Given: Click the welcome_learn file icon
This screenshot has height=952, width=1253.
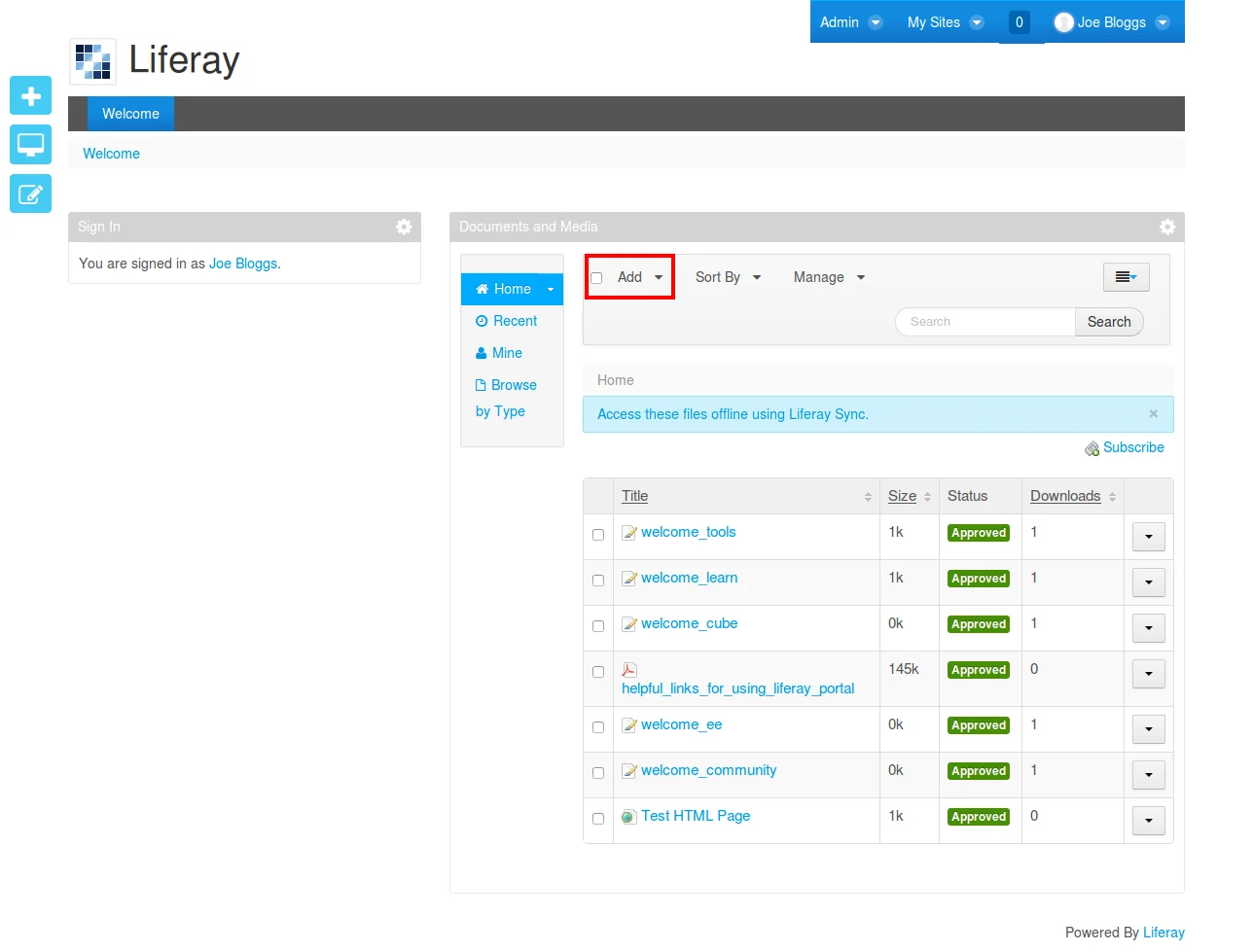Looking at the screenshot, I should (x=629, y=579).
